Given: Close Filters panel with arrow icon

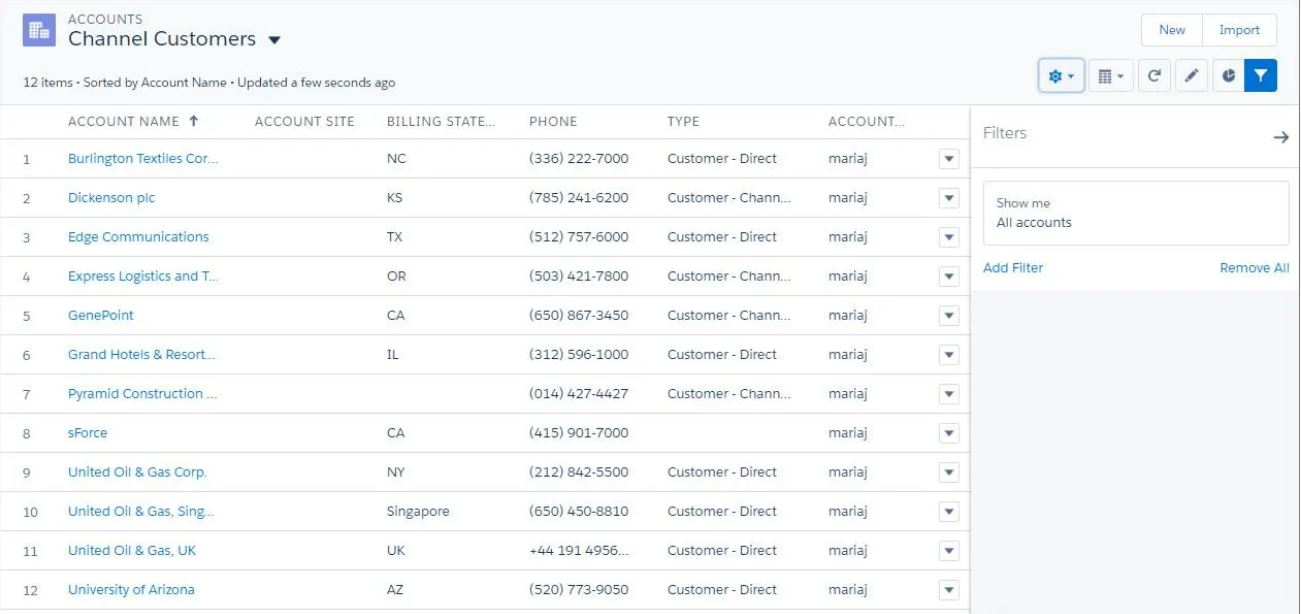Looking at the screenshot, I should click(1280, 137).
